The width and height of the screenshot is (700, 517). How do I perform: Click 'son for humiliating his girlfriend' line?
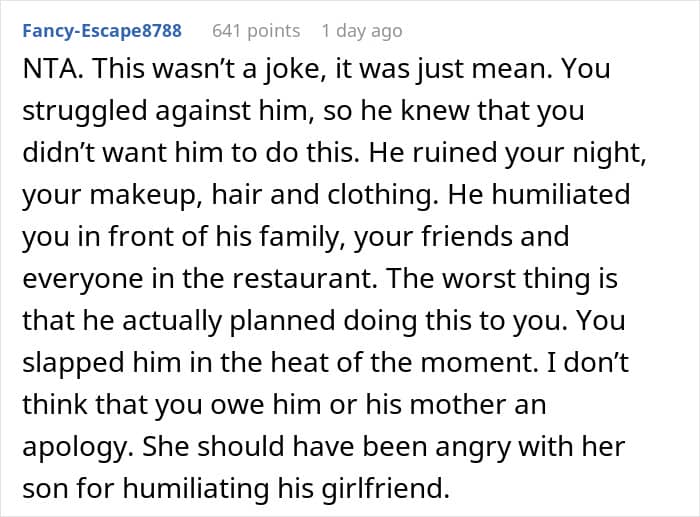click(236, 488)
